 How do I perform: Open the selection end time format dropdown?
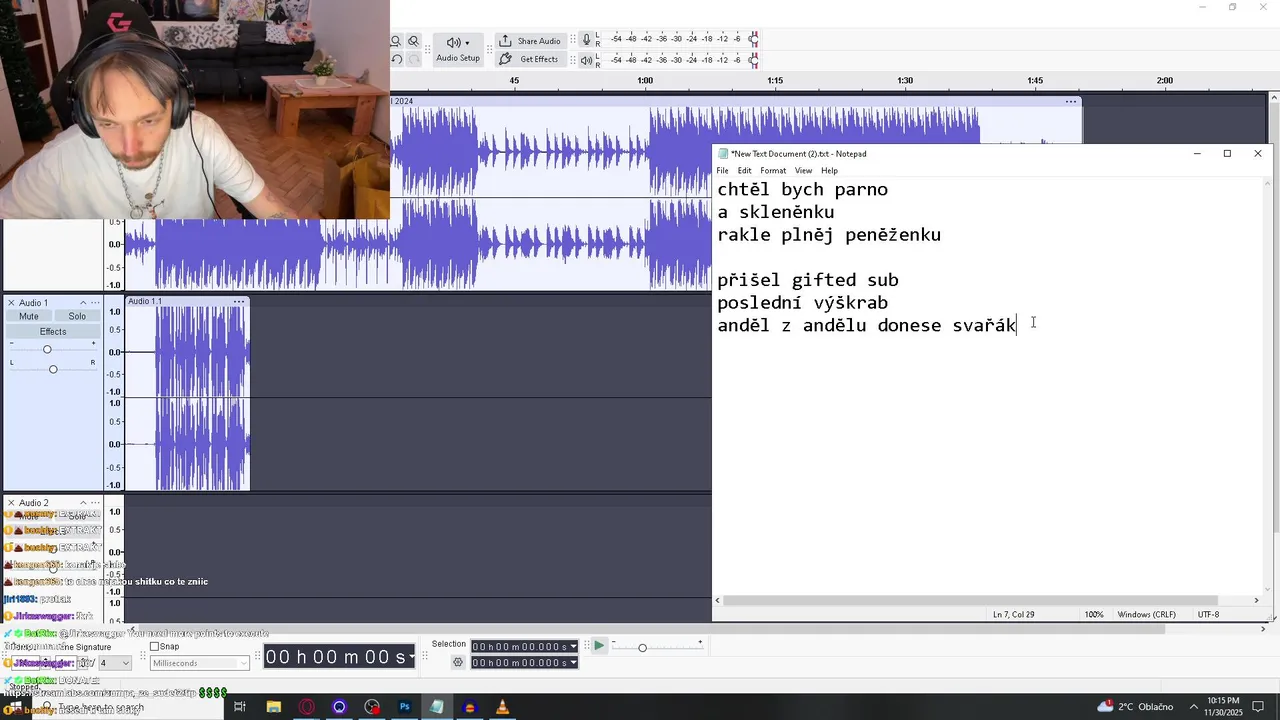click(573, 662)
